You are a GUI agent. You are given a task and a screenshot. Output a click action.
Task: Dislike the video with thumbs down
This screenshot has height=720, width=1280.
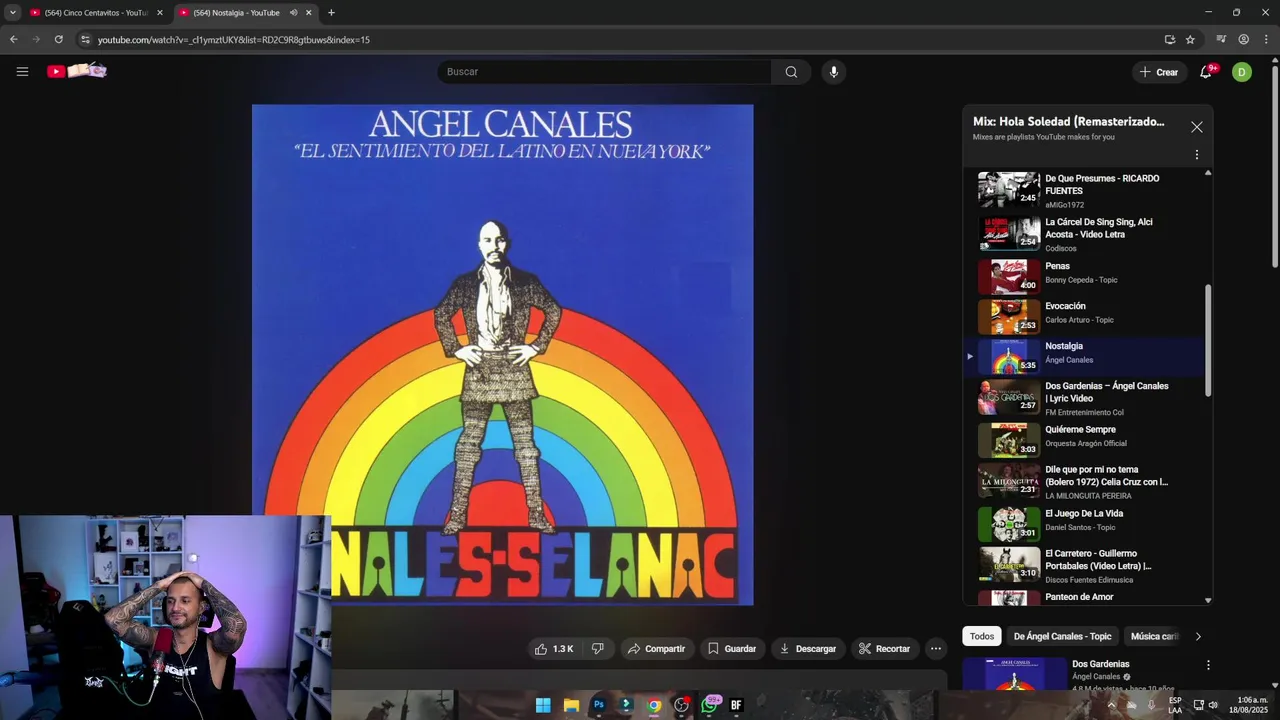click(597, 649)
